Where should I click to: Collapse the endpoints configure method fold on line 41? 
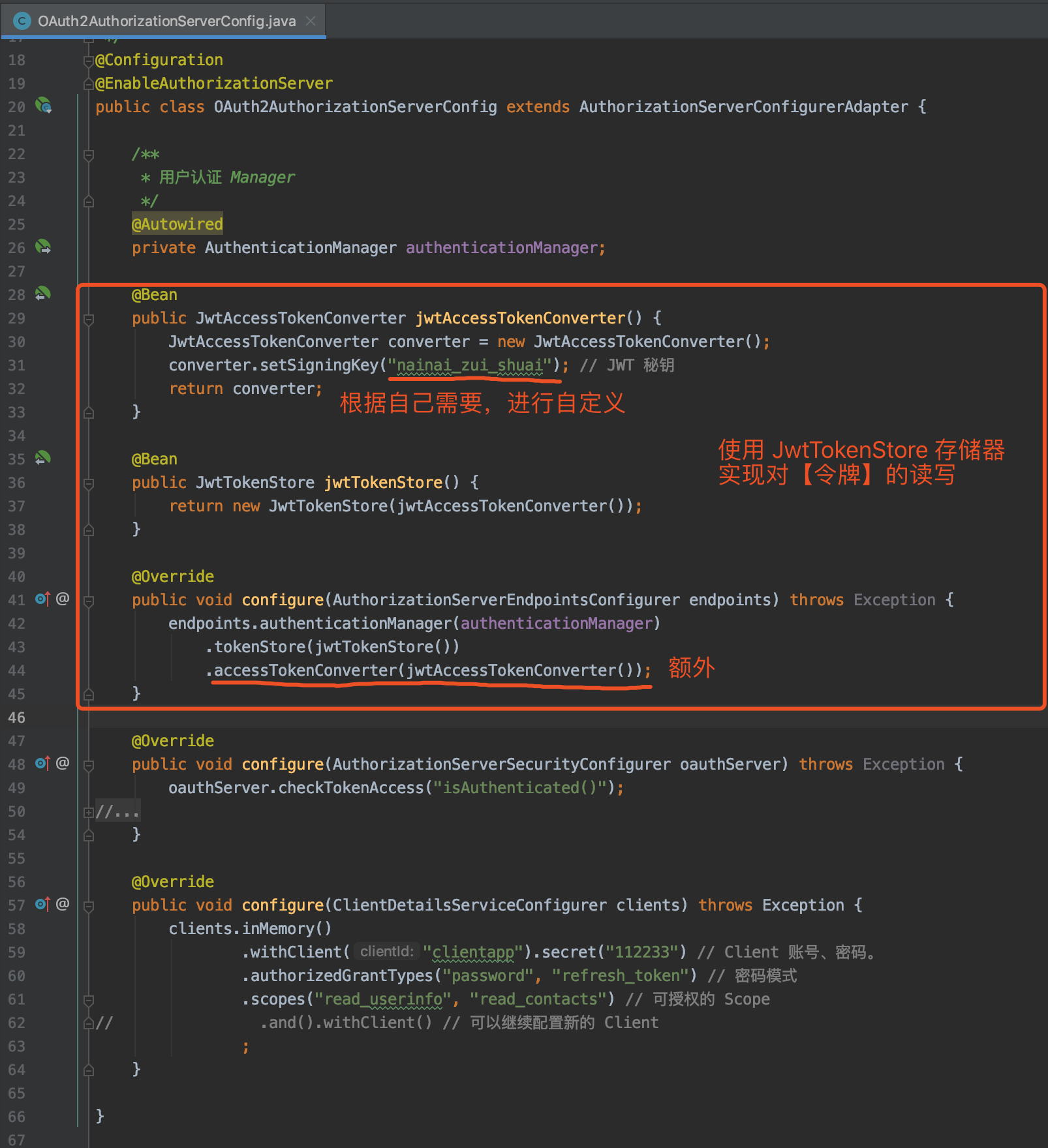coord(89,601)
